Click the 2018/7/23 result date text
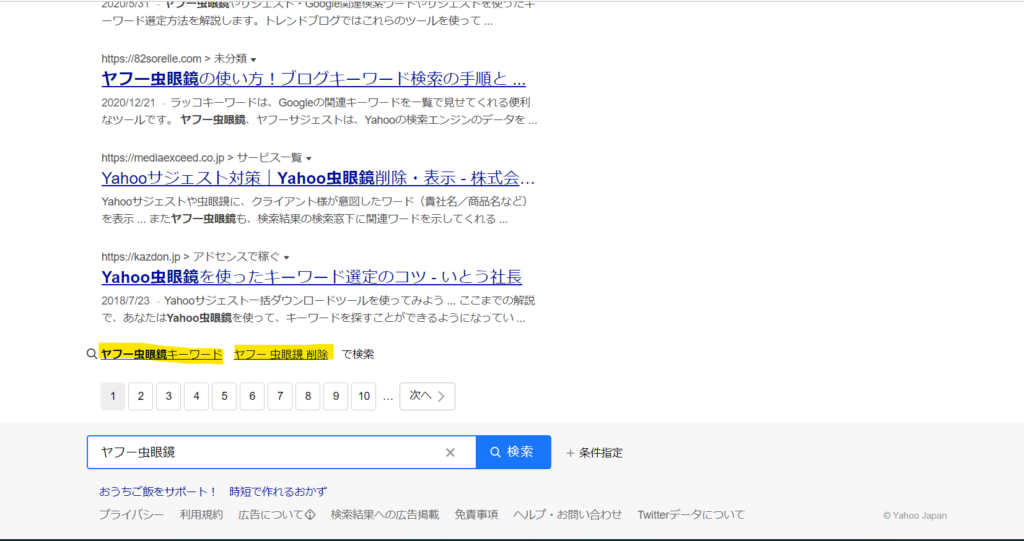Image resolution: width=1024 pixels, height=541 pixels. (x=125, y=301)
